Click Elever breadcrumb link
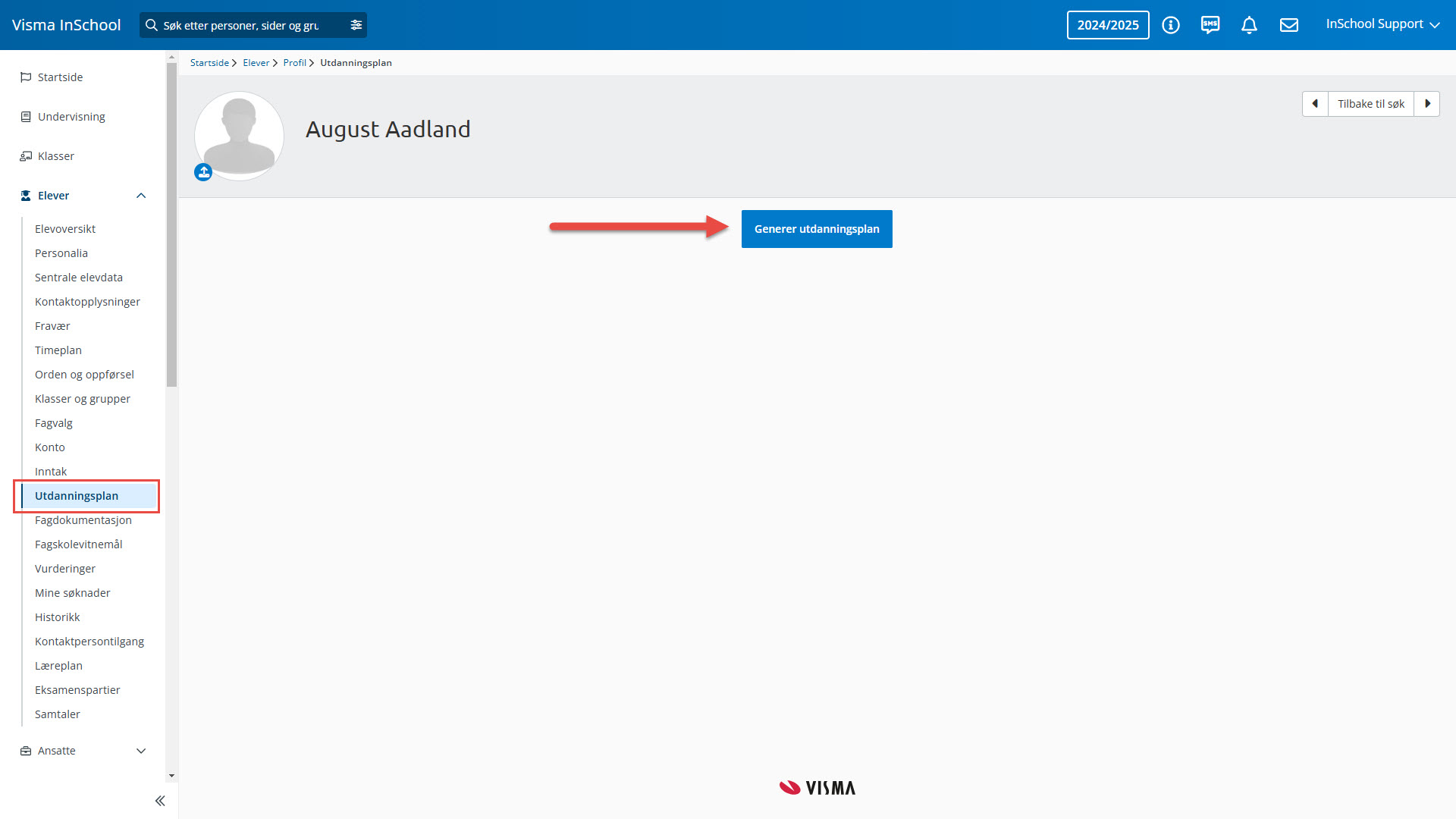Viewport: 1456px width, 819px height. (256, 63)
